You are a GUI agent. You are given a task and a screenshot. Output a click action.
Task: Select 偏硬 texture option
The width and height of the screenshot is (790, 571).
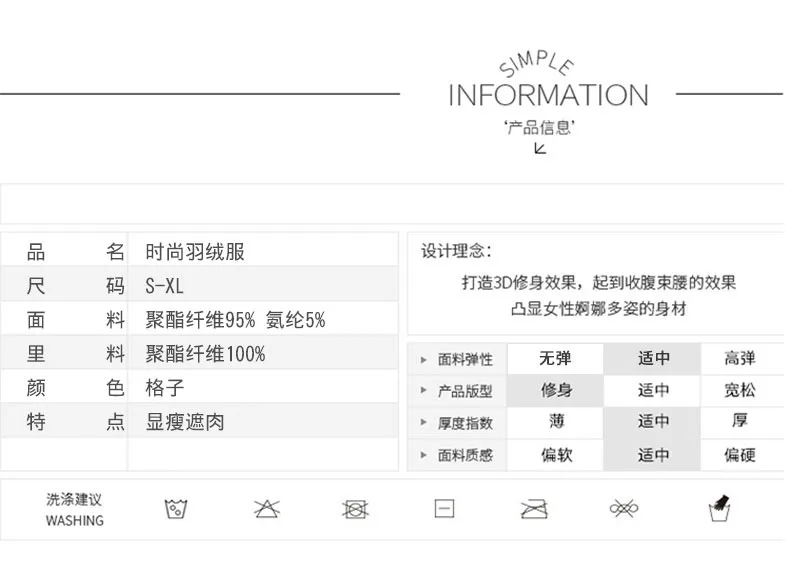pyautogui.click(x=740, y=455)
